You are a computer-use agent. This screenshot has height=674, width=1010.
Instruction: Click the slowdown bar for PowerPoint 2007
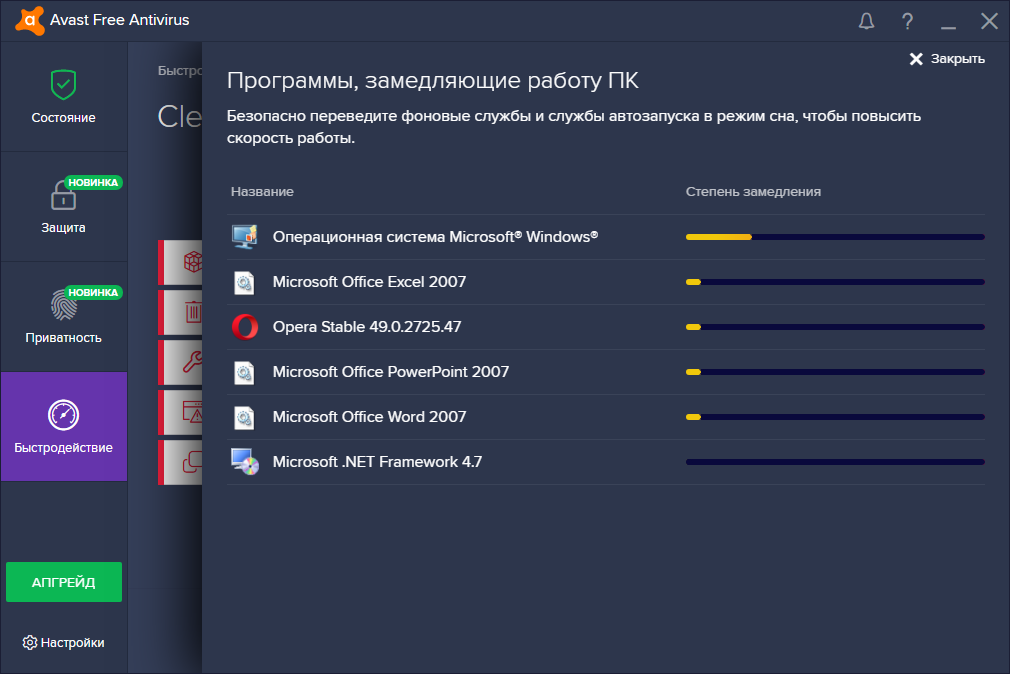coord(835,372)
